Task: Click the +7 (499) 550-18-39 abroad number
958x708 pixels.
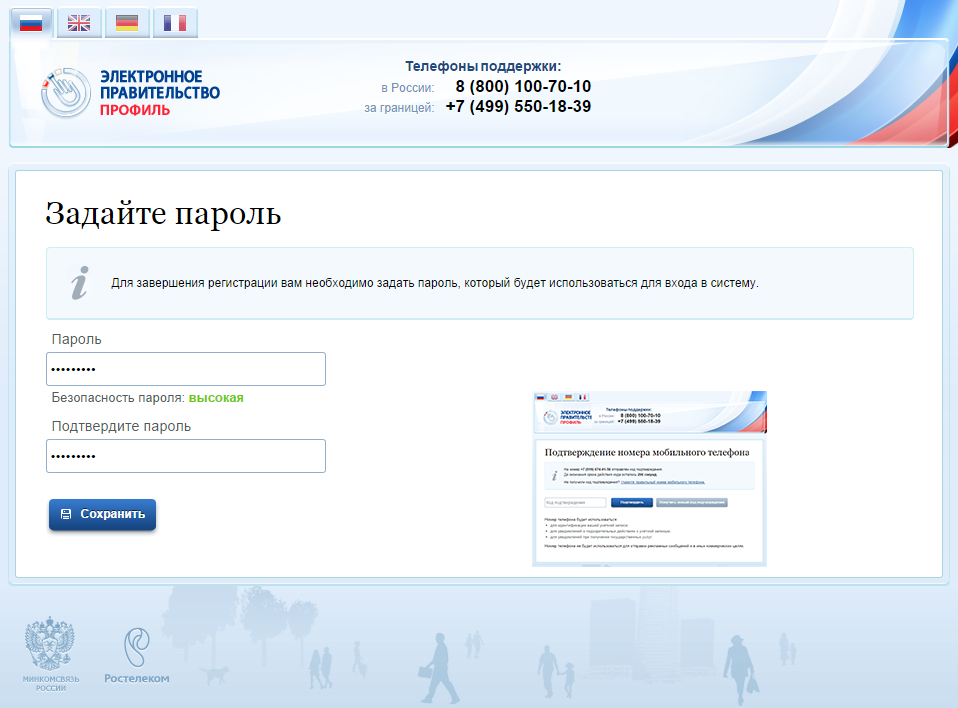Action: pyautogui.click(x=518, y=107)
